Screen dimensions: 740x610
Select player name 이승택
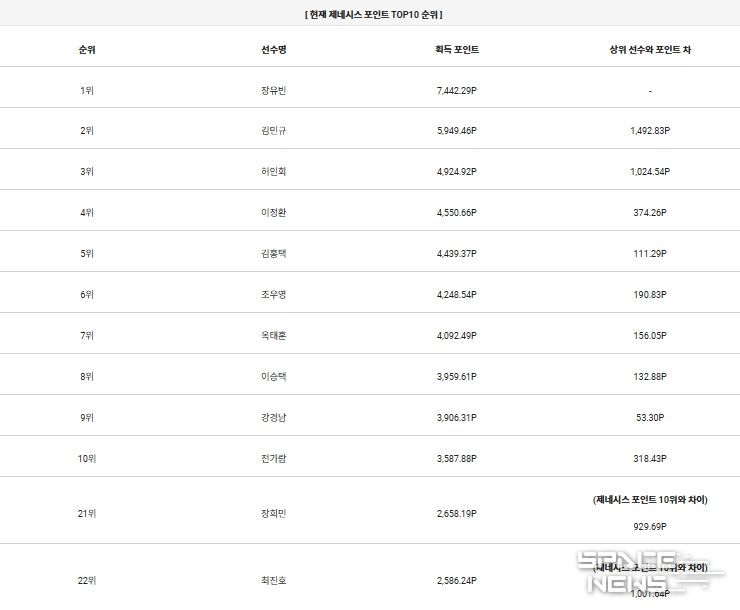pyautogui.click(x=274, y=377)
